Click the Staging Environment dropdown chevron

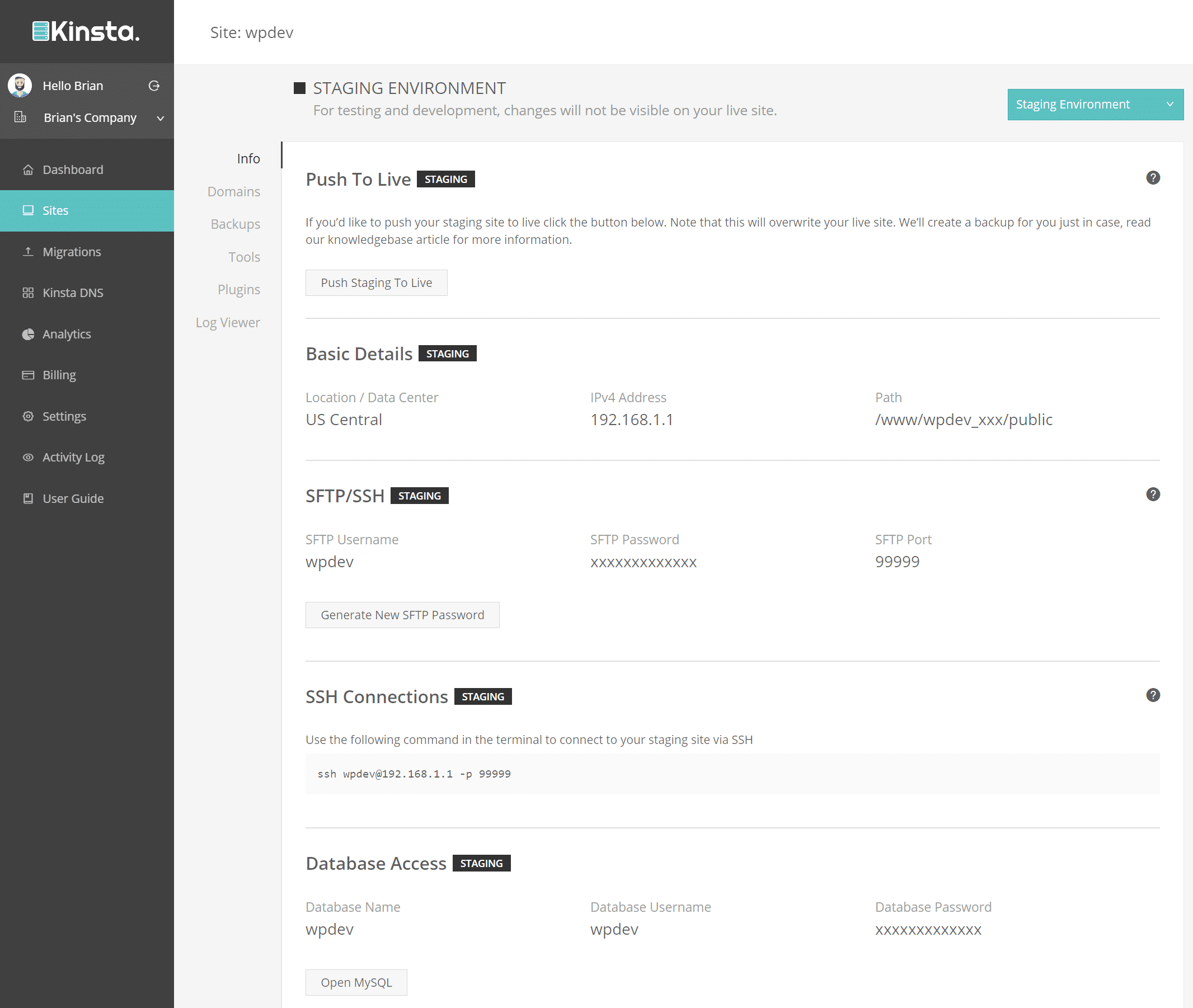(x=1169, y=105)
